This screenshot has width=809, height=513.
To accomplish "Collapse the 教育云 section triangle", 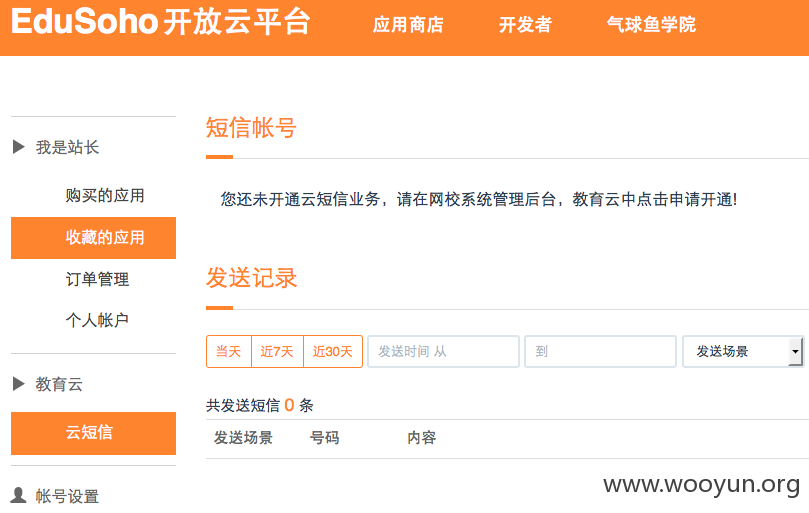I will [x=19, y=384].
